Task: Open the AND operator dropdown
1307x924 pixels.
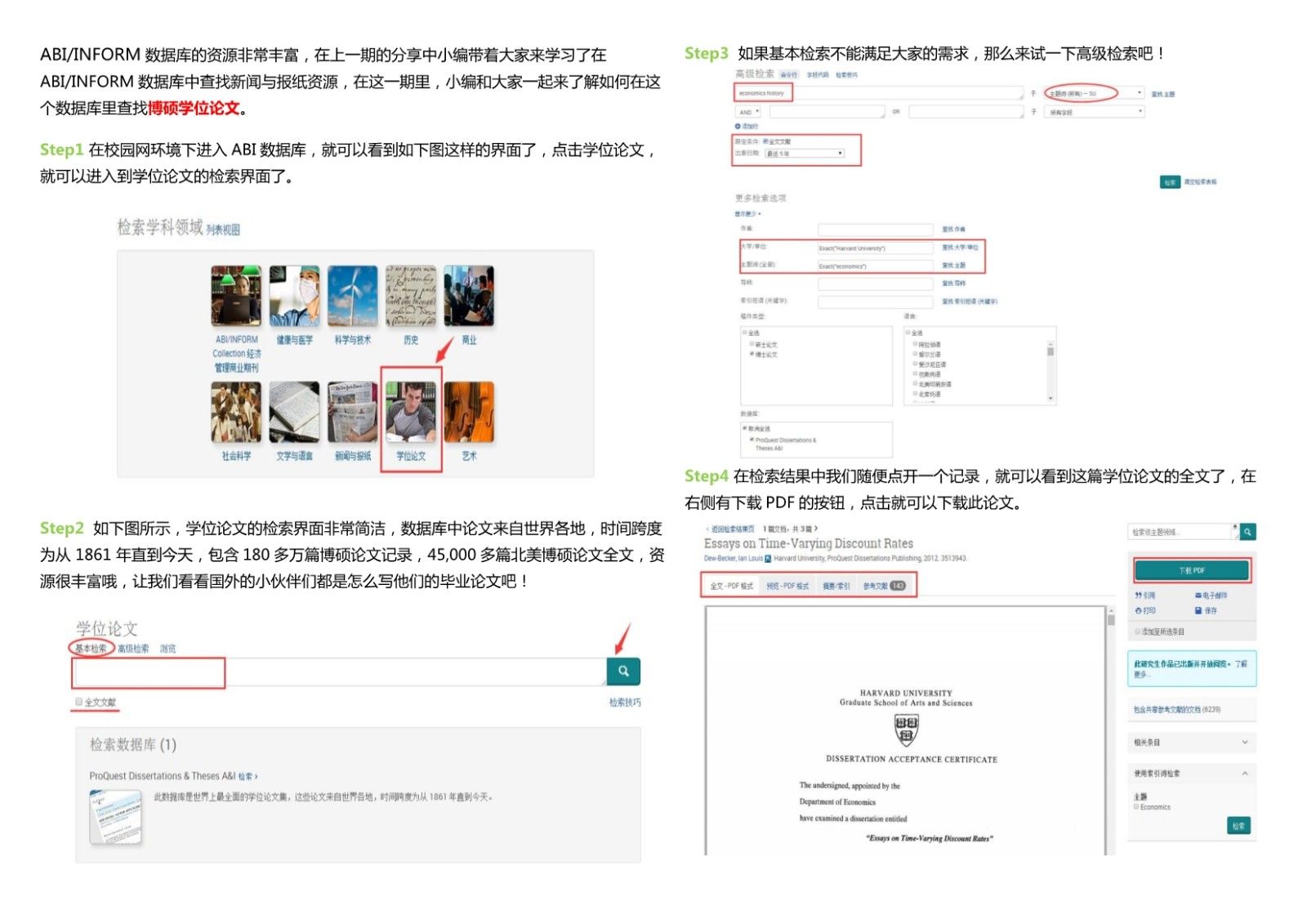Action: (x=748, y=112)
